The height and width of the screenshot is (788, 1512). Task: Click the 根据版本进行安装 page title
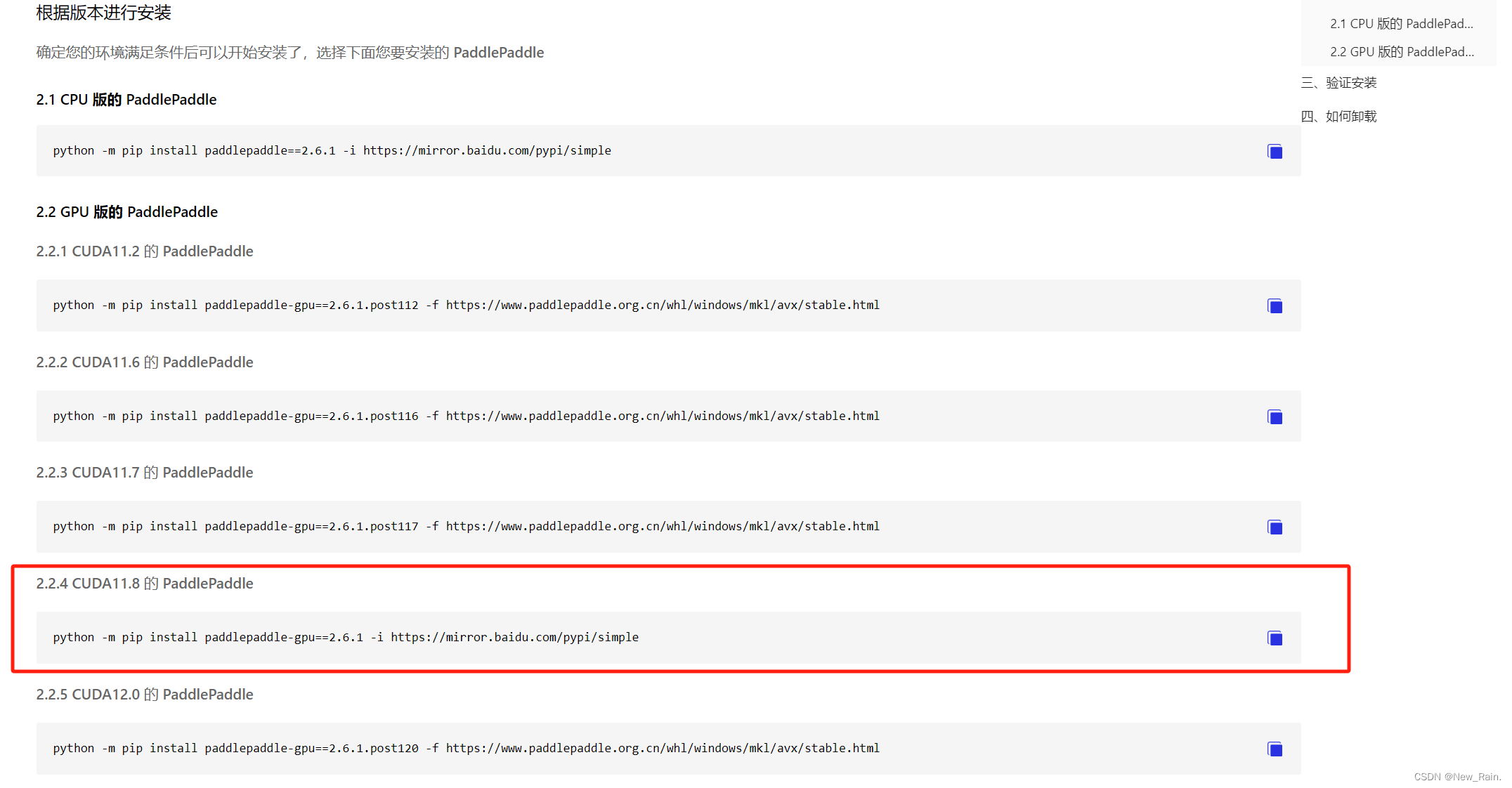(x=104, y=13)
